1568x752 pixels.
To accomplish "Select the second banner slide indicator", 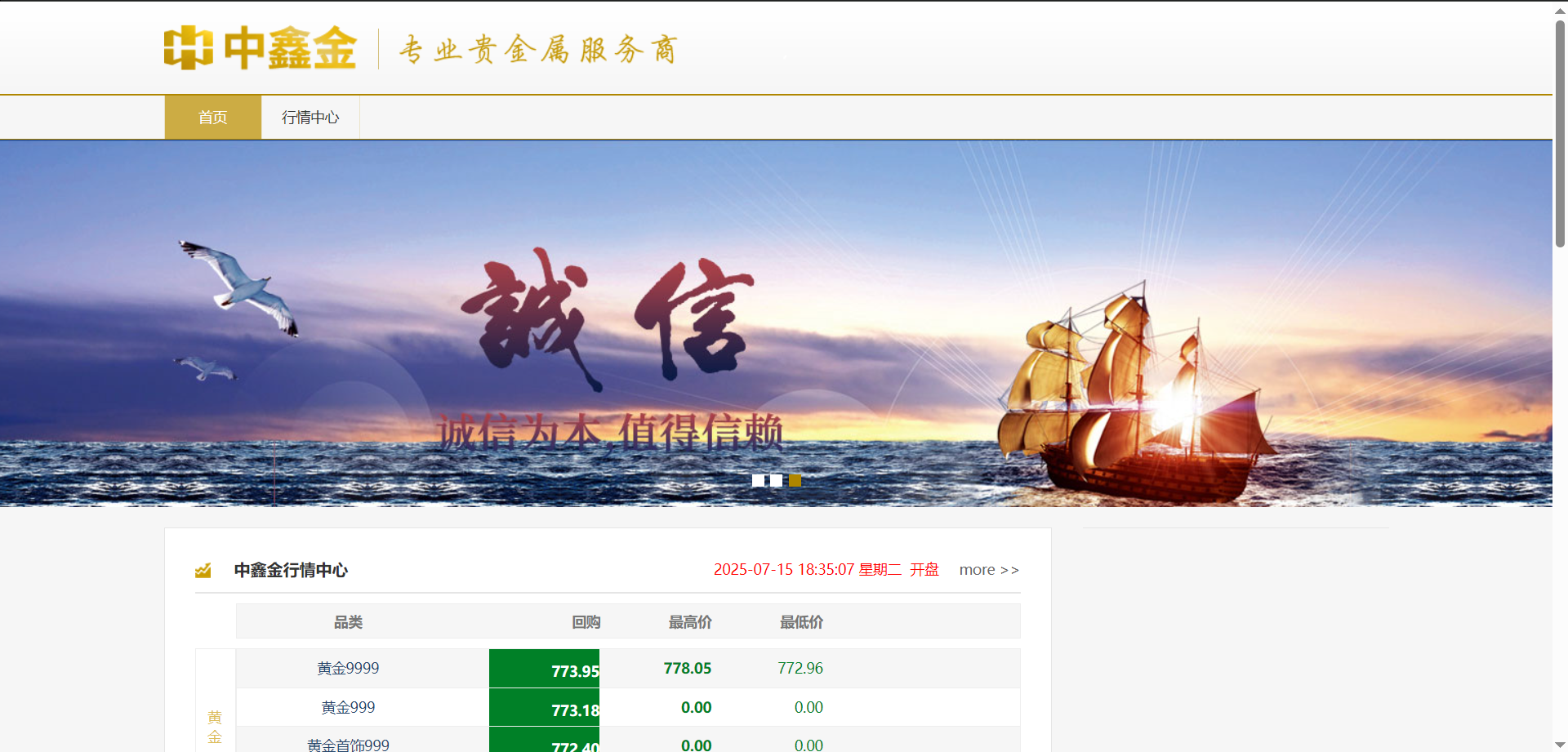I will click(776, 480).
